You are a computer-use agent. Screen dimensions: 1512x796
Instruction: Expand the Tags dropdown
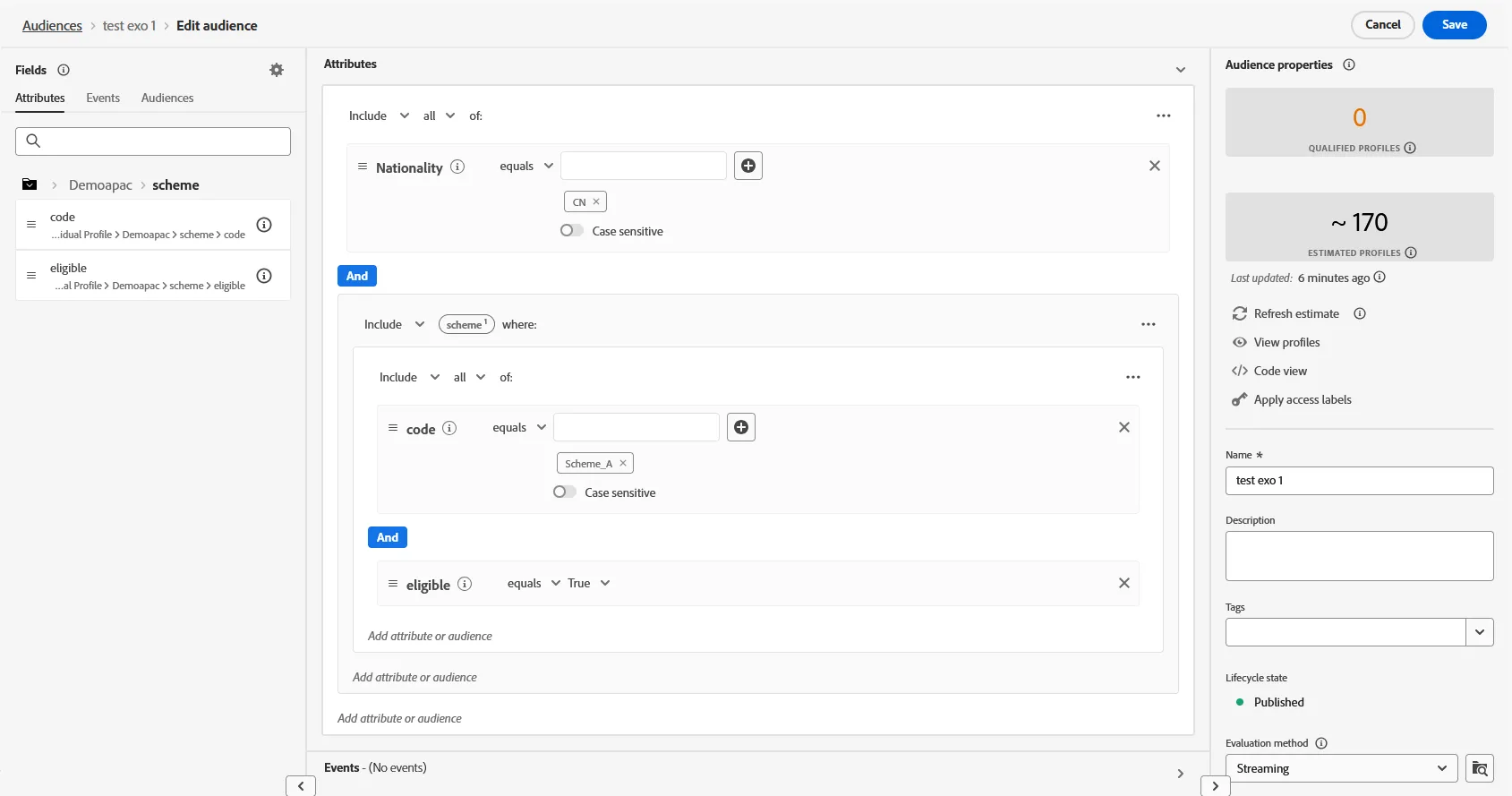1480,632
